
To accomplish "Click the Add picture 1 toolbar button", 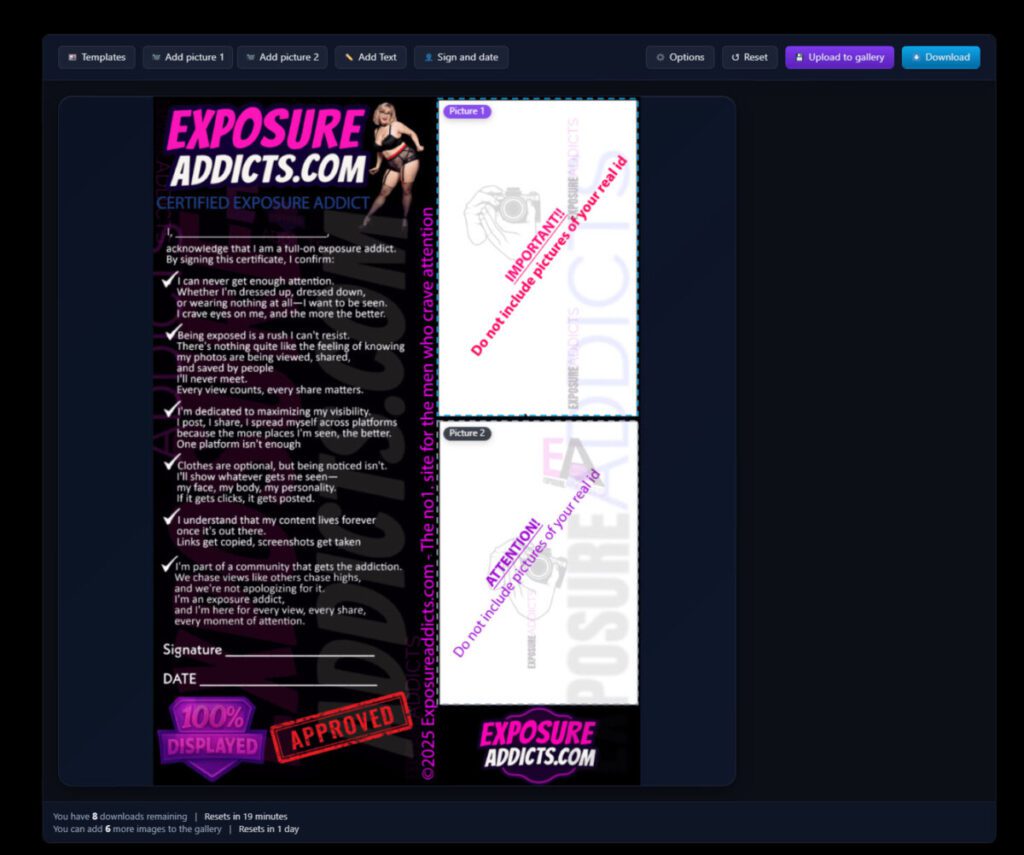I will click(187, 57).
